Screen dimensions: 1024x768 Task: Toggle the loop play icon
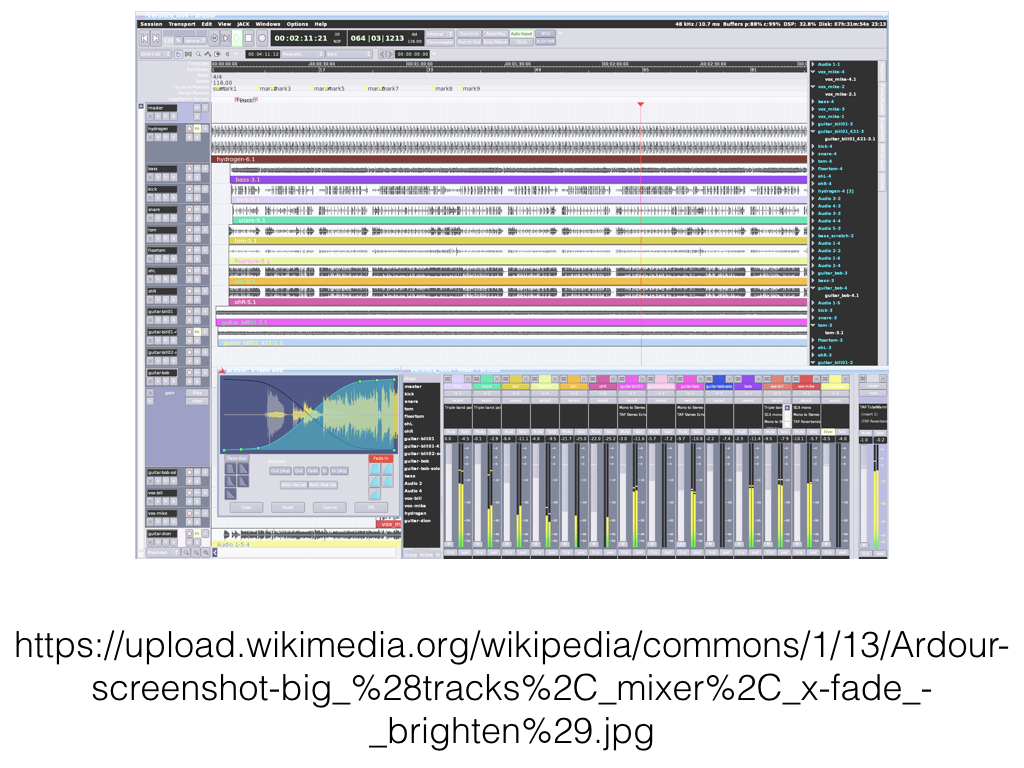214,38
